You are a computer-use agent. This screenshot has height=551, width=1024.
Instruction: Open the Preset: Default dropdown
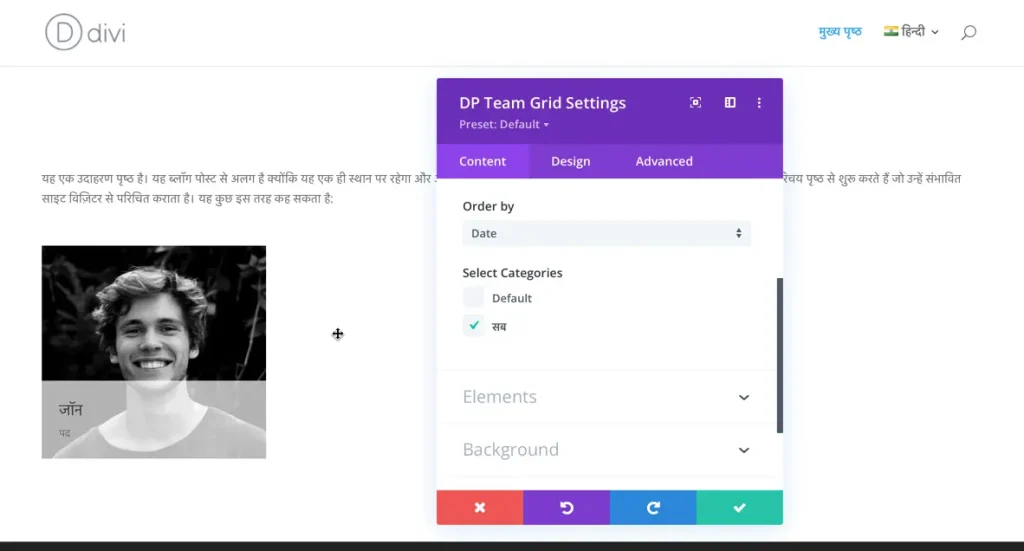pos(504,124)
